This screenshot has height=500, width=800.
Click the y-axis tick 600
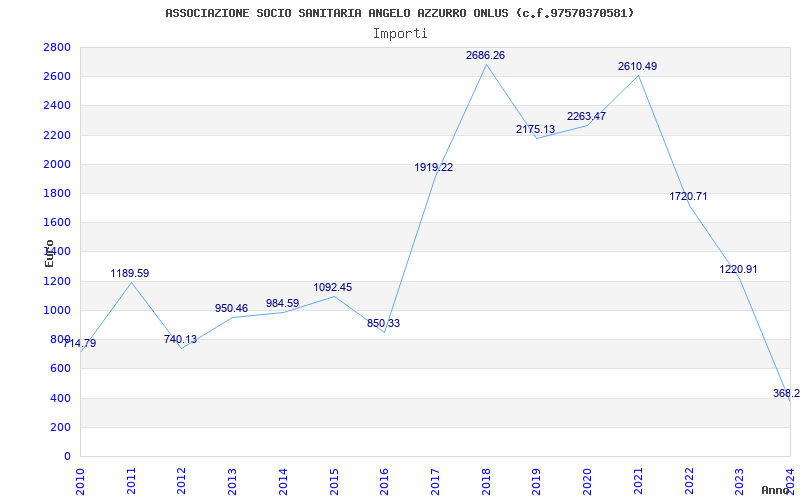coord(60,368)
